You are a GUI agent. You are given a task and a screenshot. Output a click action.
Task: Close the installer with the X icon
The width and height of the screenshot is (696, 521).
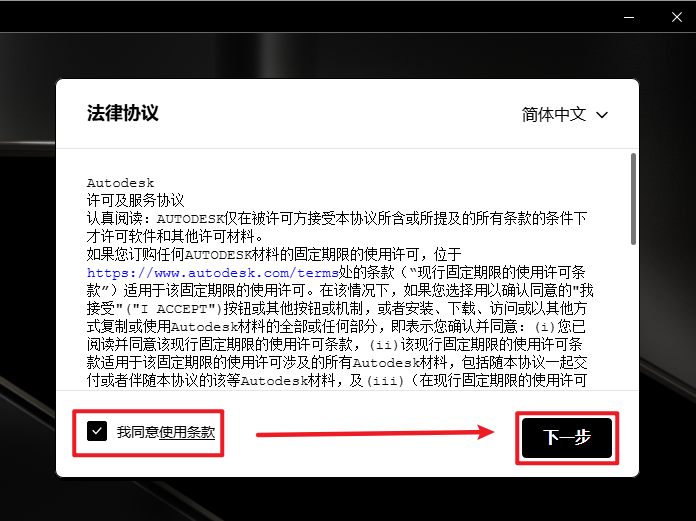(x=676, y=17)
